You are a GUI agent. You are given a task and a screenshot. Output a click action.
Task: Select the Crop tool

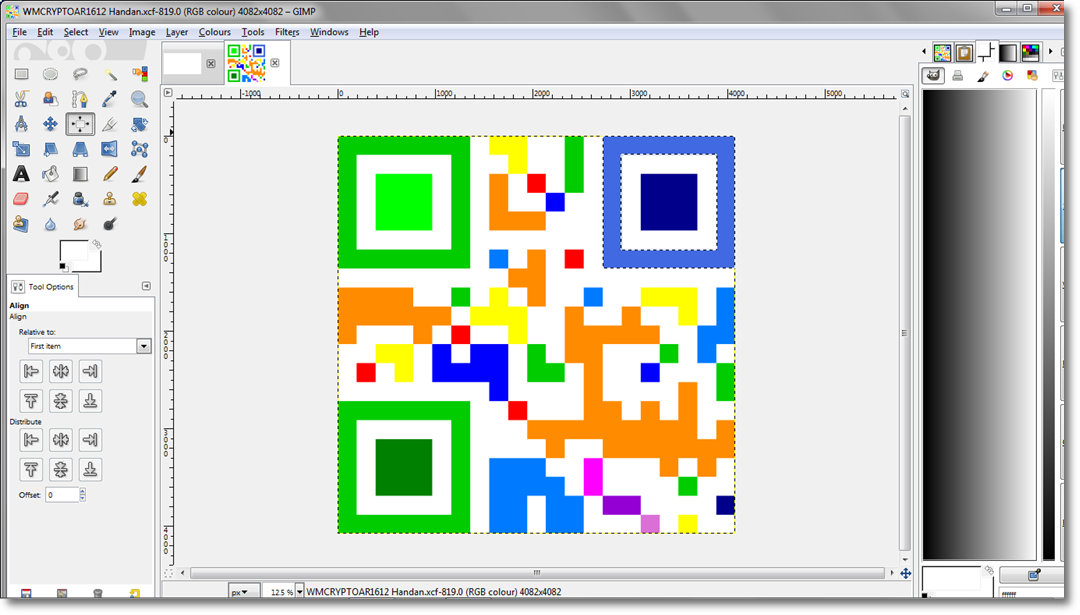coord(110,124)
